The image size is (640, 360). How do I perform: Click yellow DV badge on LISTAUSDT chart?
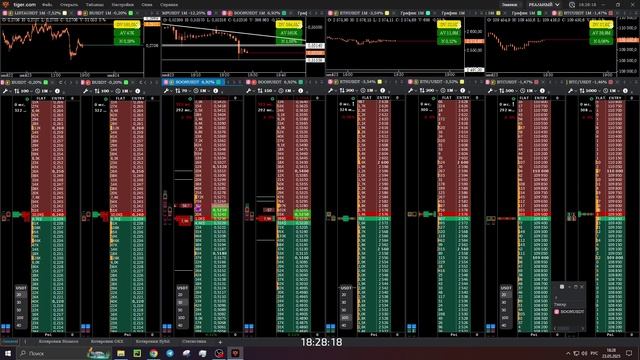(127, 25)
